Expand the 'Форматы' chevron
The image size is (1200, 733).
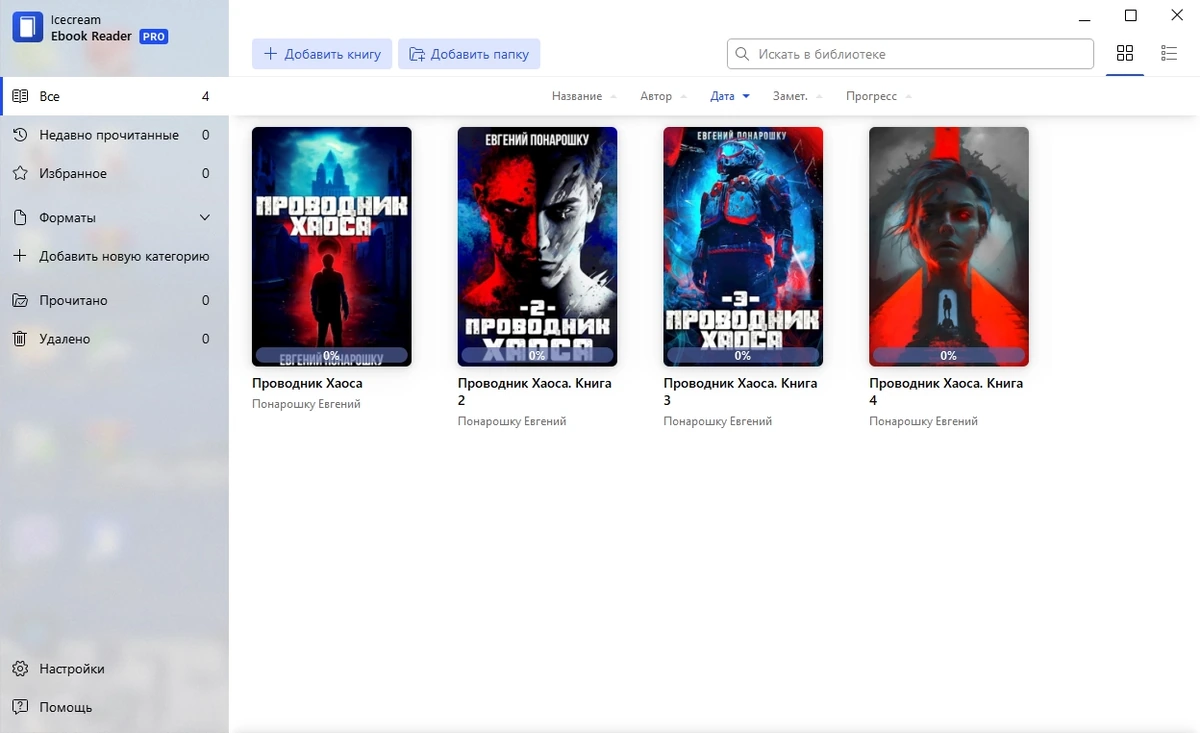pos(205,218)
